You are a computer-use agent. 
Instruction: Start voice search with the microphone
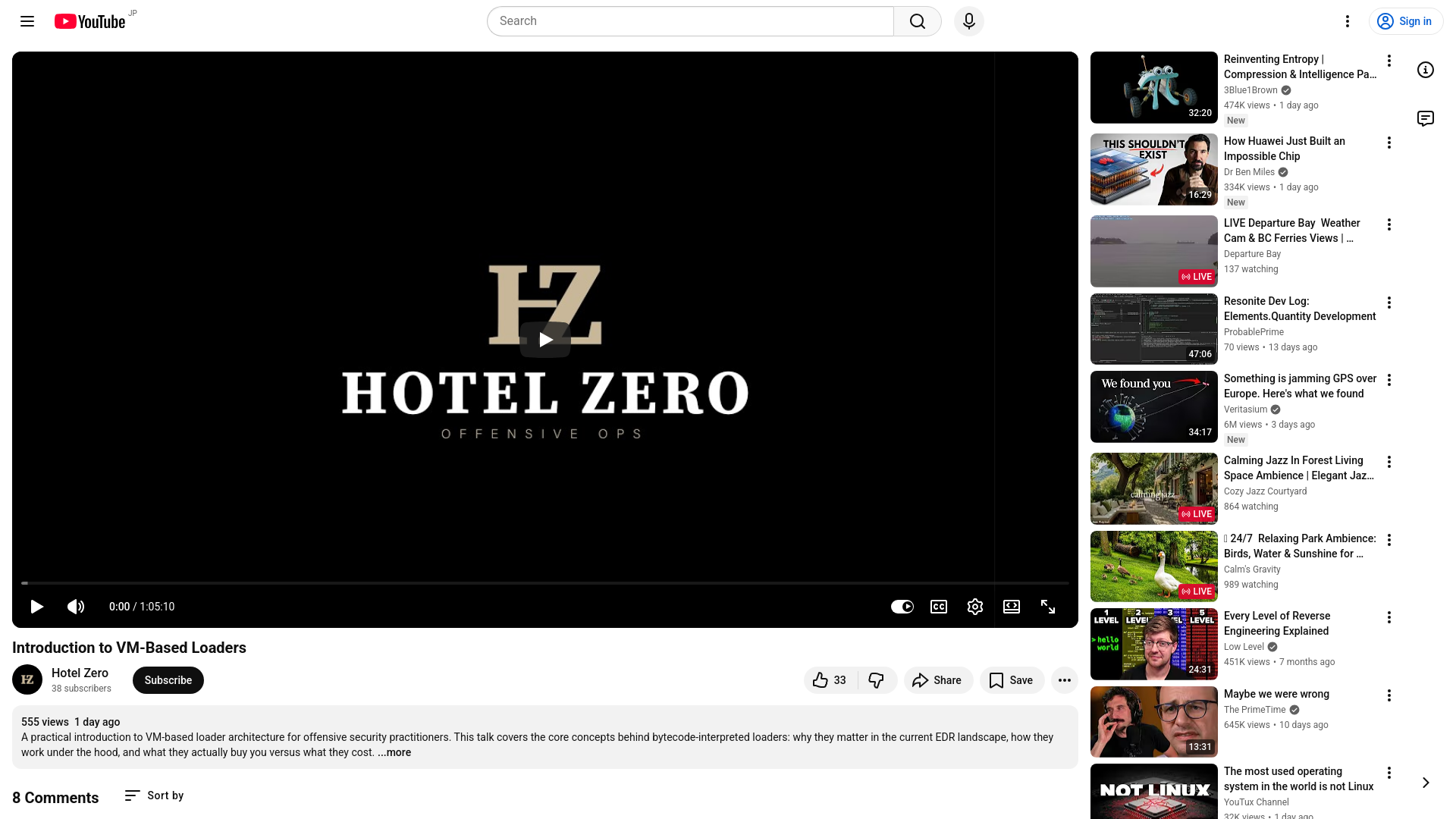[x=969, y=21]
